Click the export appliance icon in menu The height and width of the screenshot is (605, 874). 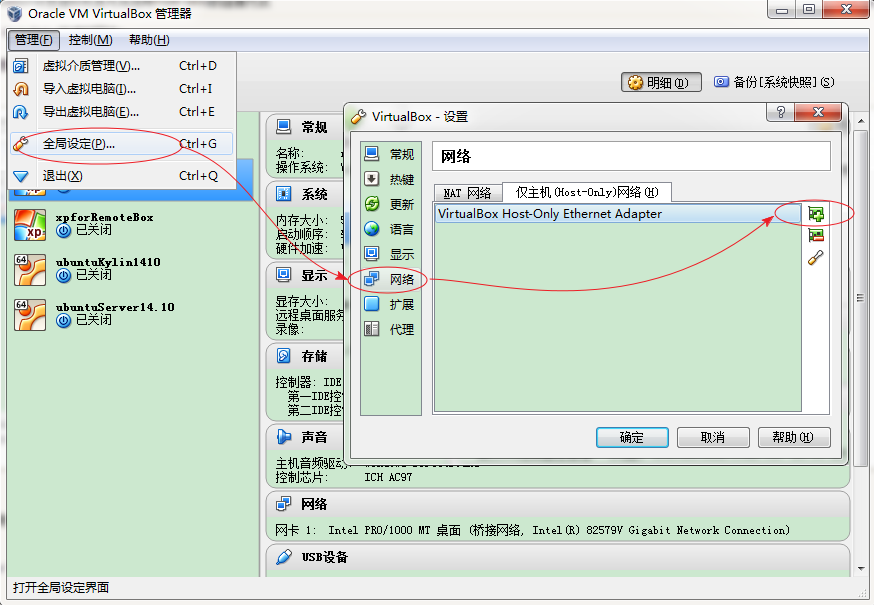click(21, 112)
